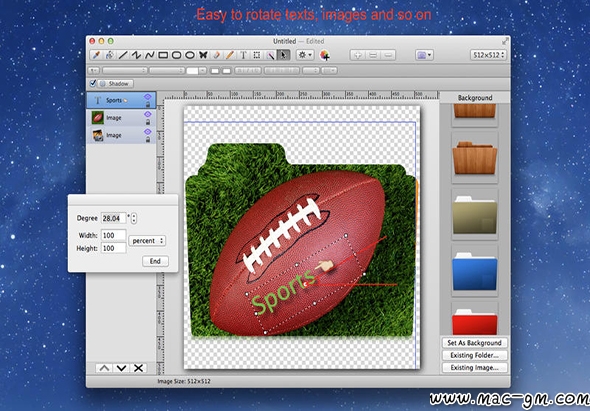Choose the blue folder background thumbnail

click(x=474, y=271)
